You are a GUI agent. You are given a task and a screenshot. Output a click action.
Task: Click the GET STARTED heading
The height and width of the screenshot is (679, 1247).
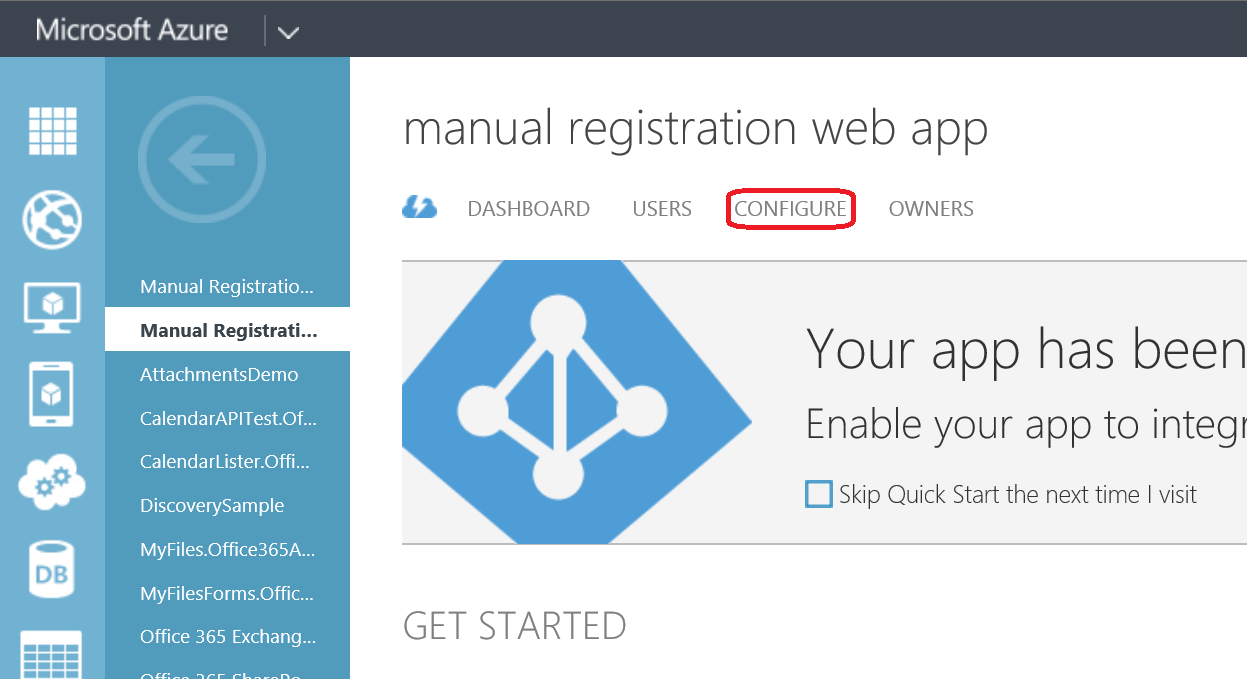click(x=514, y=626)
